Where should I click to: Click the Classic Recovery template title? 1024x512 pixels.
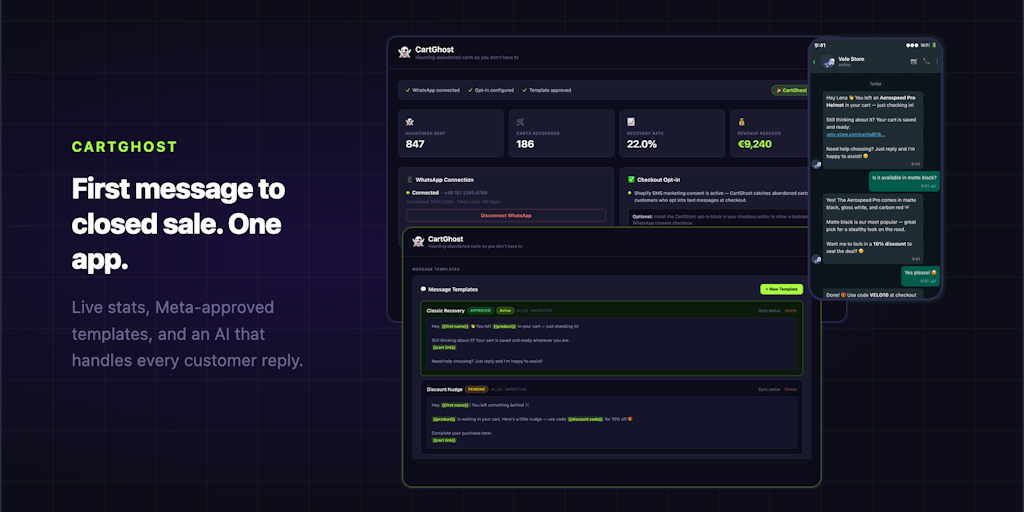[445, 310]
